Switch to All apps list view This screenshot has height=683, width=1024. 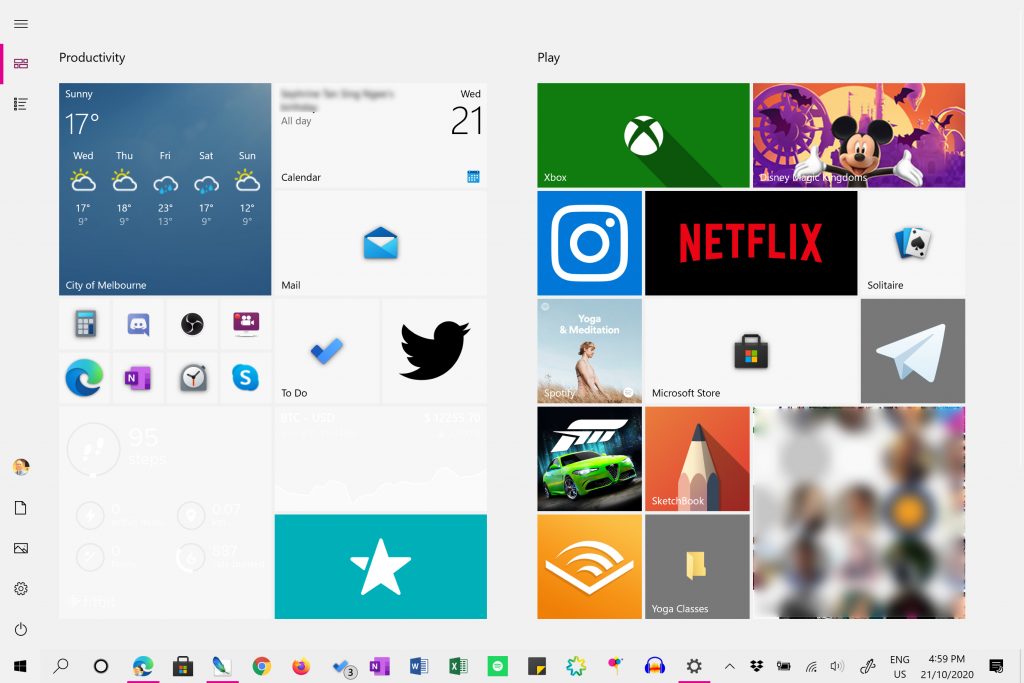tap(21, 104)
